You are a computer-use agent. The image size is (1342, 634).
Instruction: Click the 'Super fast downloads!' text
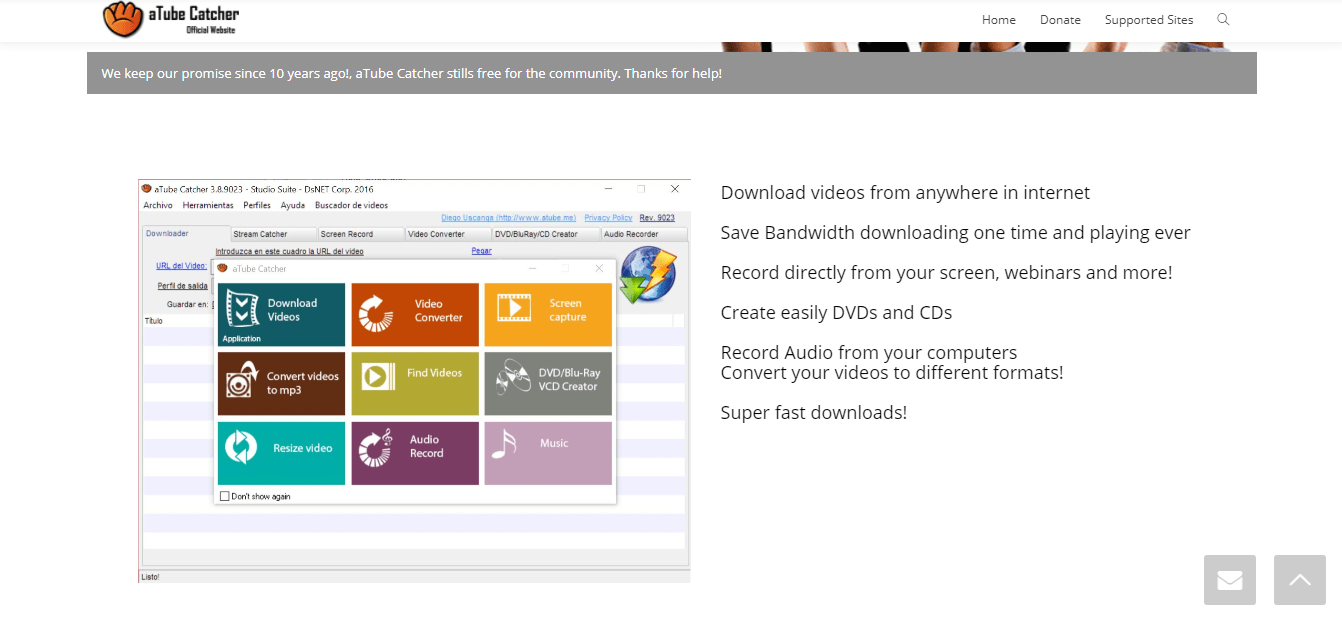(814, 413)
